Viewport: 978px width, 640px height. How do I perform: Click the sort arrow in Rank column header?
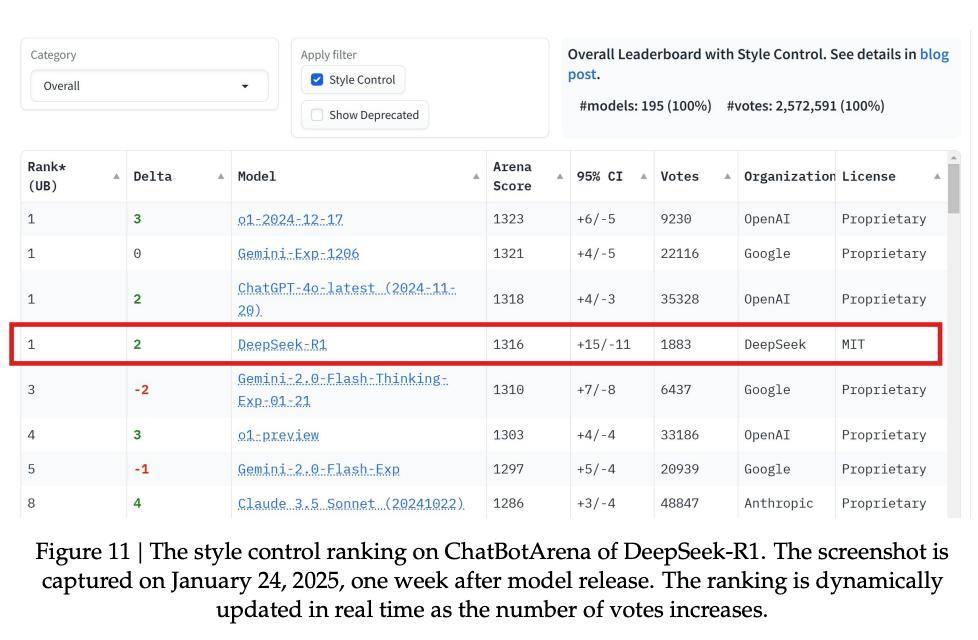click(x=116, y=177)
